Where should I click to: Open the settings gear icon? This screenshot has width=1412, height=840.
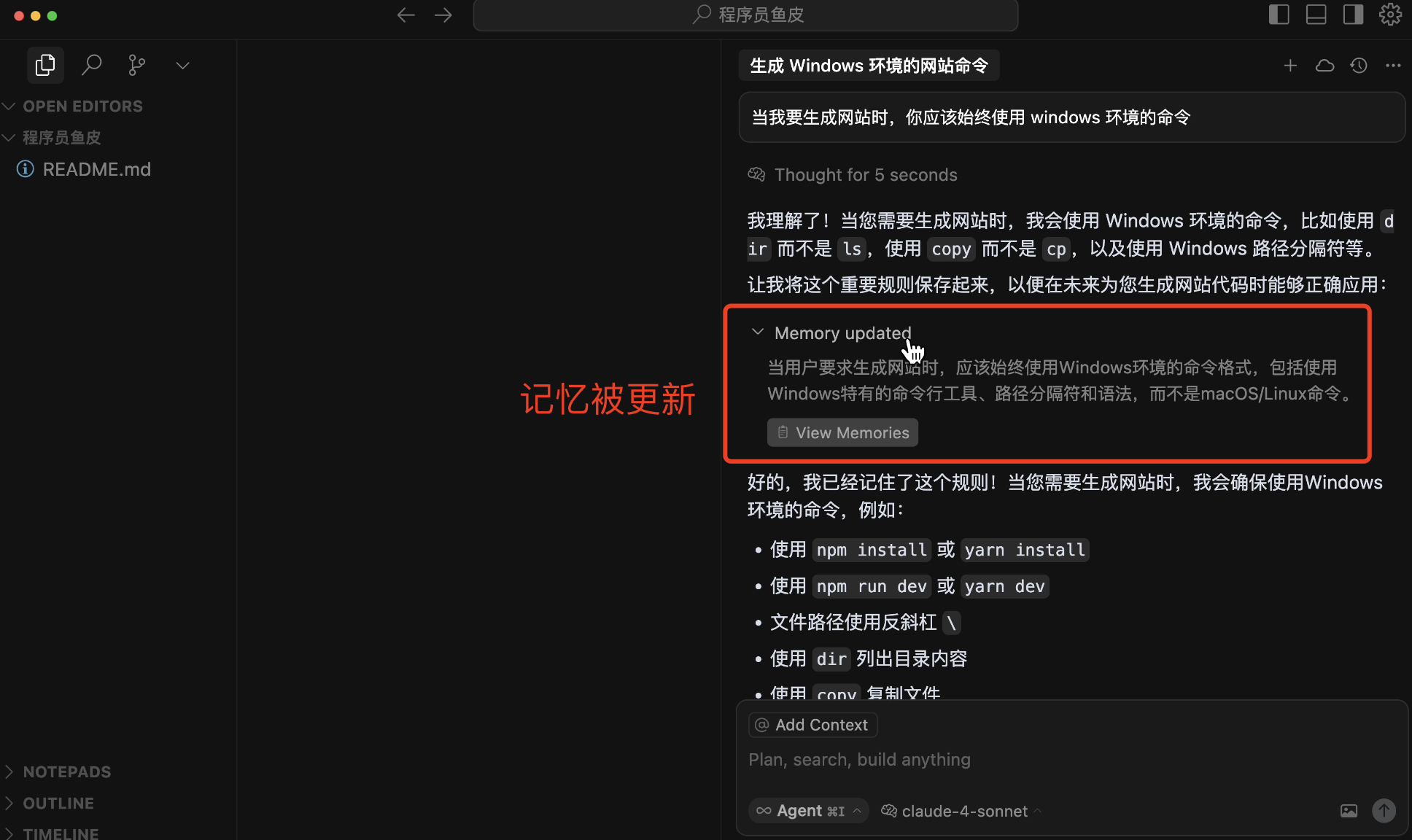click(x=1390, y=15)
